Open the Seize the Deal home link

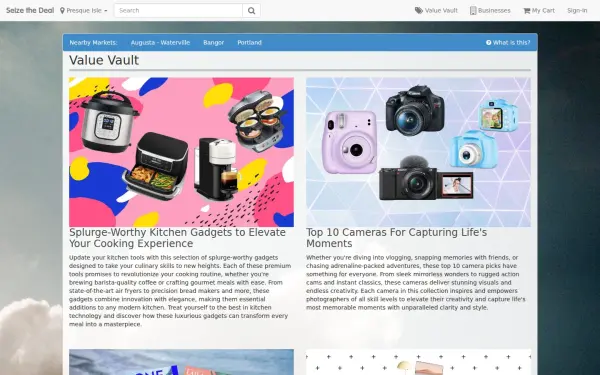[x=30, y=10]
